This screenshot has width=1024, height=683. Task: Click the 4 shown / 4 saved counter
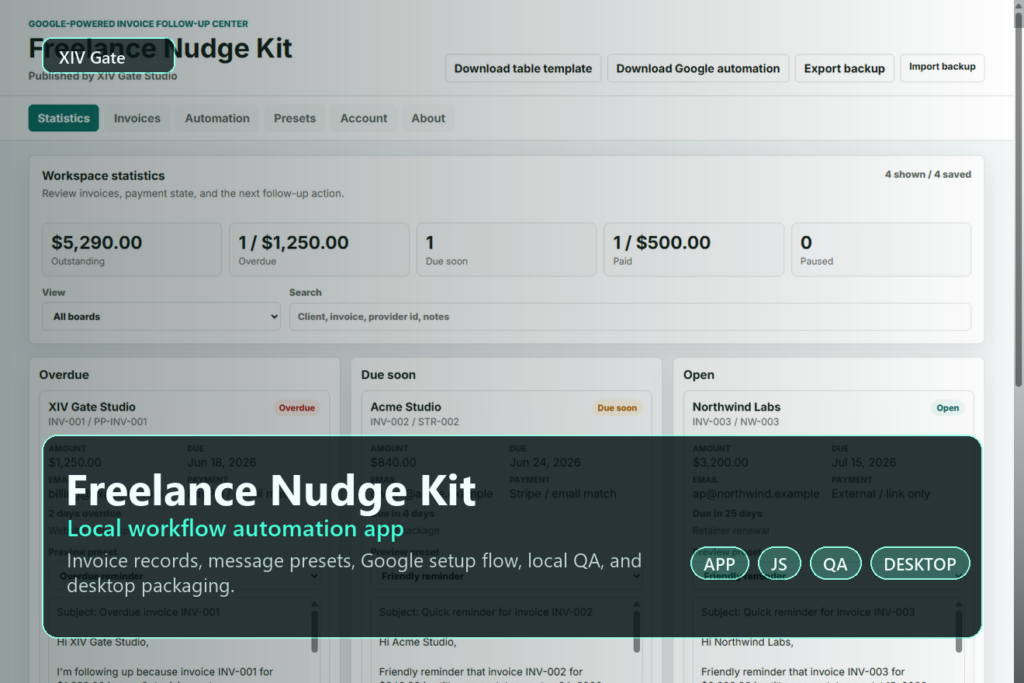click(927, 174)
